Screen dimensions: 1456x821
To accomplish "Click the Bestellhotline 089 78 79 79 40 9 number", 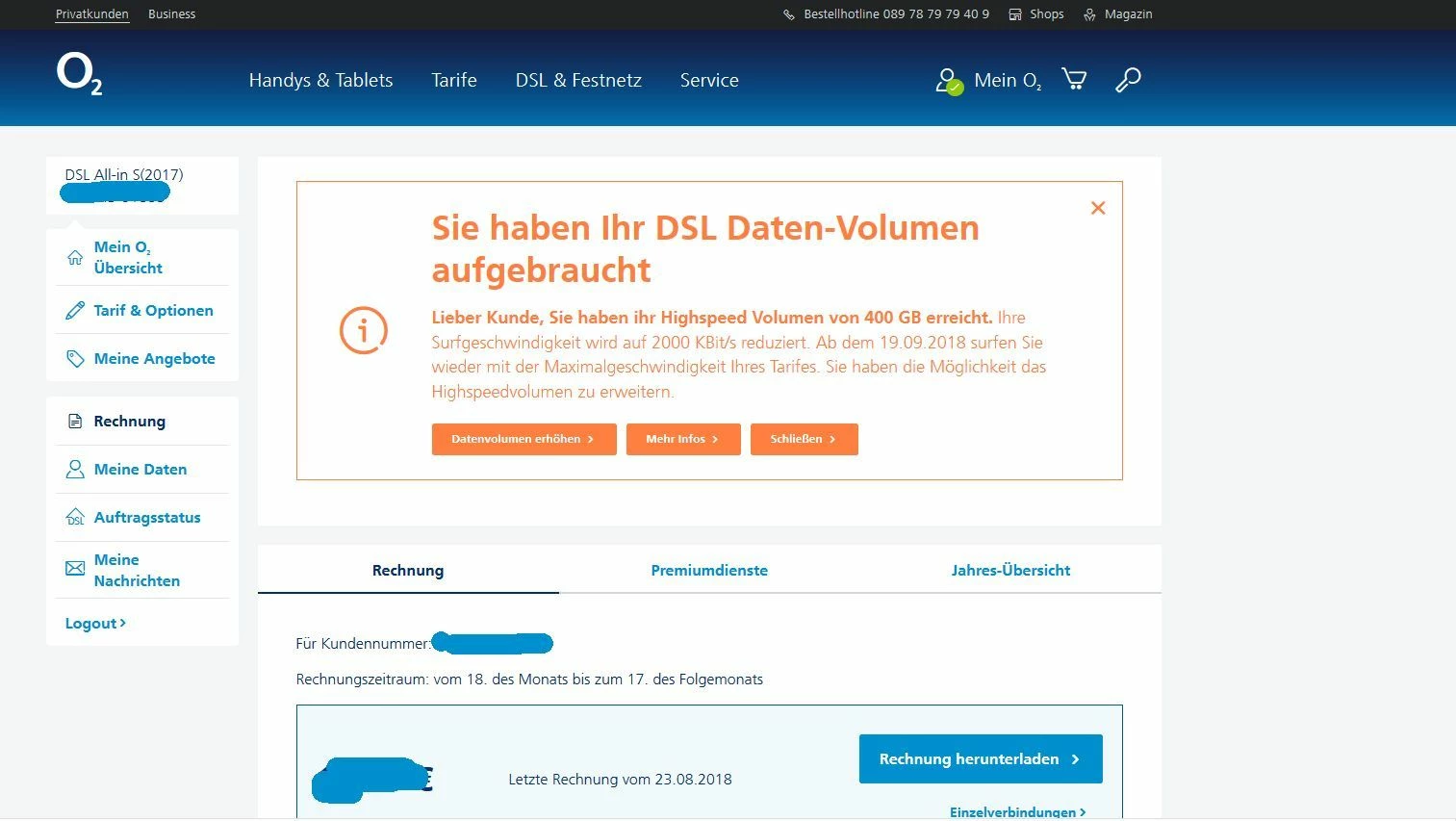I will (x=896, y=14).
